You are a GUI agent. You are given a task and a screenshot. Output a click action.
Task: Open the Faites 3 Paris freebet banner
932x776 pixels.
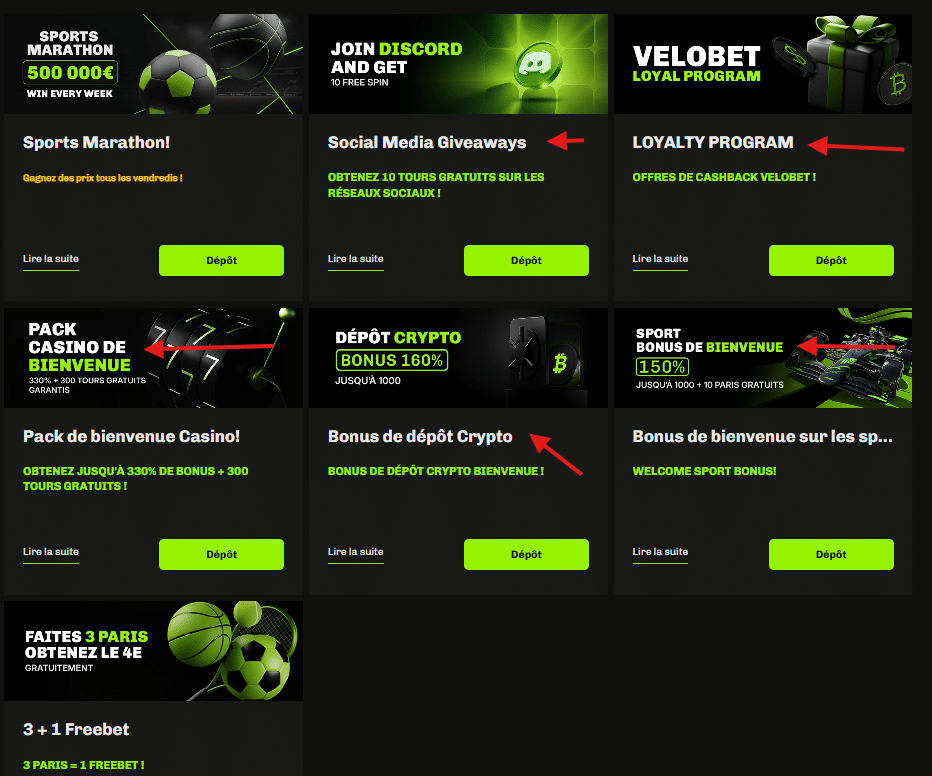153,651
